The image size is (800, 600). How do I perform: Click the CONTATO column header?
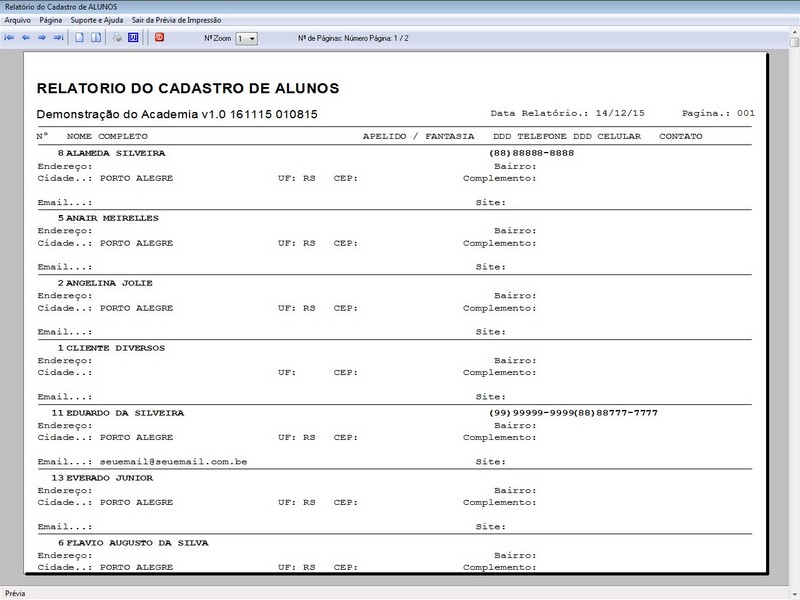click(x=681, y=136)
